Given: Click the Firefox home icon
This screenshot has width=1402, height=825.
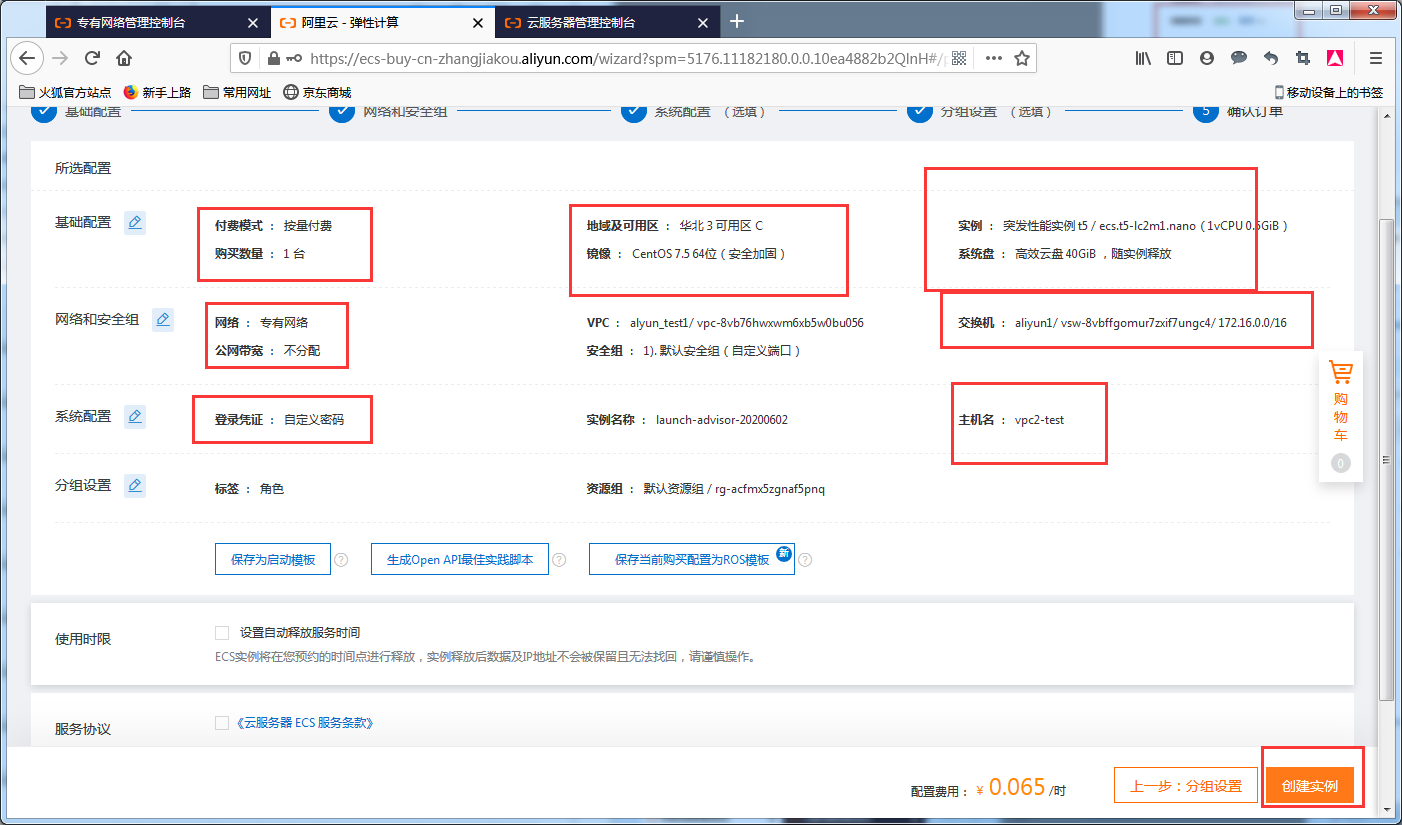Looking at the screenshot, I should [x=124, y=58].
